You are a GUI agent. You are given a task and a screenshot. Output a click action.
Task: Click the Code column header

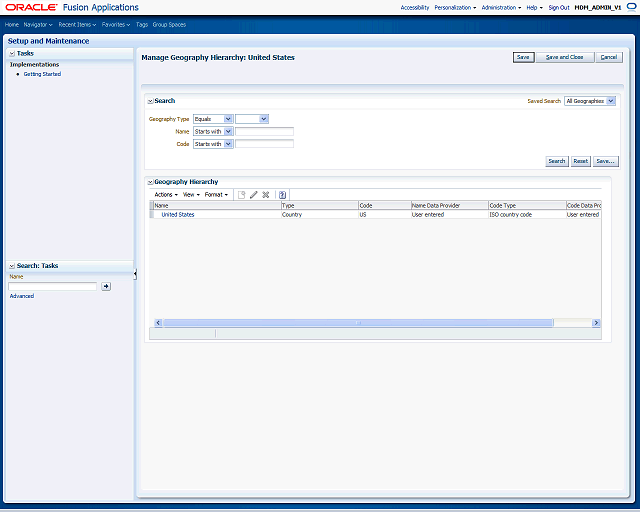coord(385,205)
